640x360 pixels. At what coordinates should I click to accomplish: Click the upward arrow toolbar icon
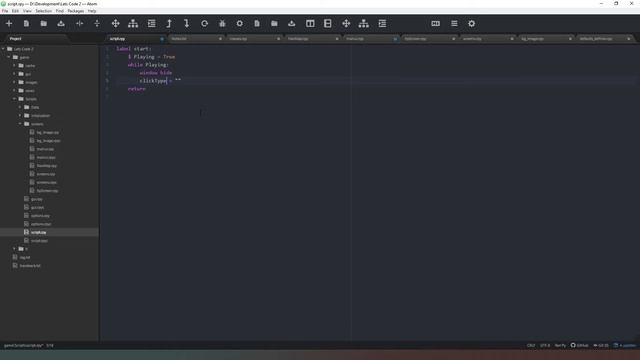point(169,24)
